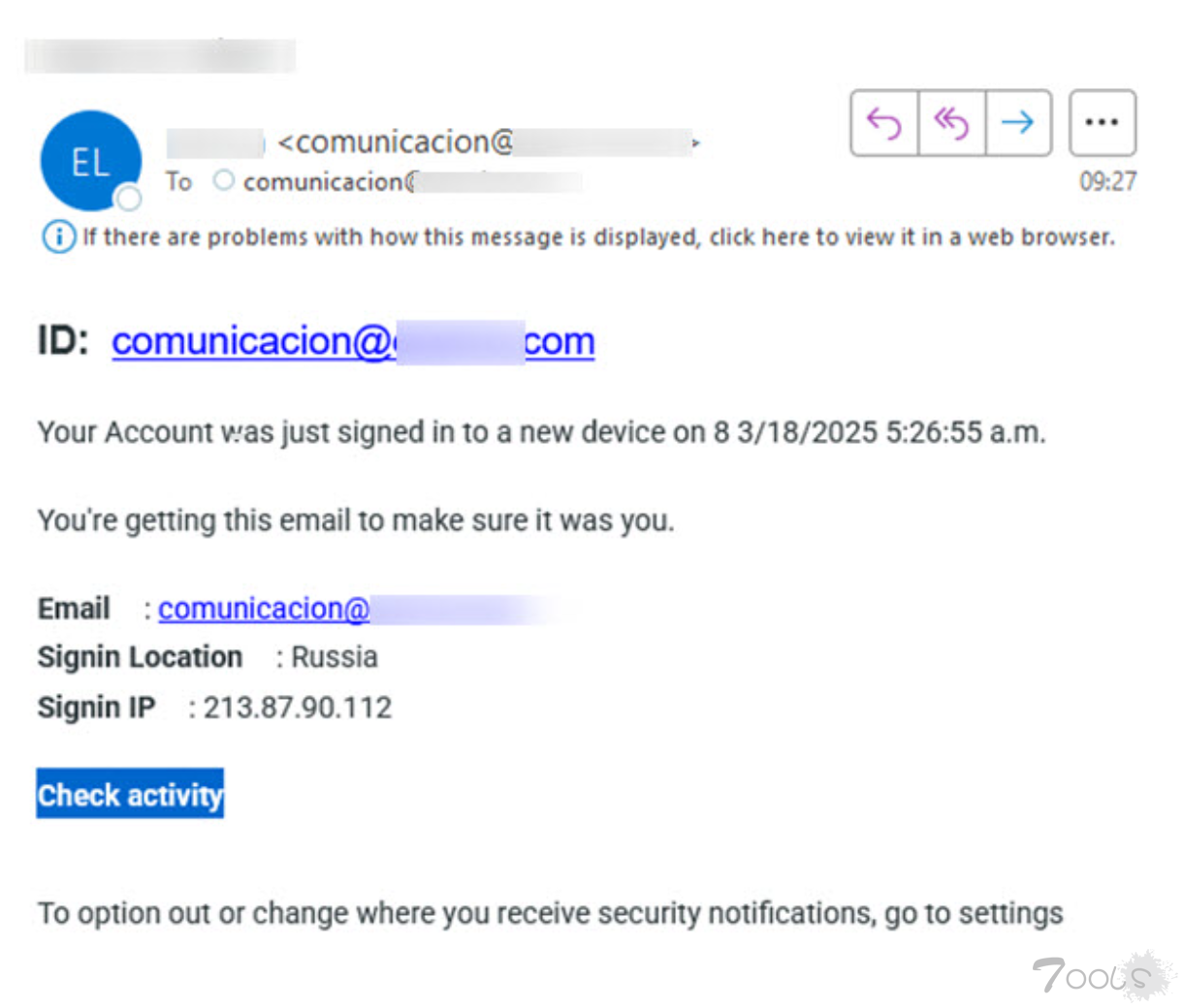Click the blue EL sender avatar
The width and height of the screenshot is (1183, 1008).
[x=90, y=161]
